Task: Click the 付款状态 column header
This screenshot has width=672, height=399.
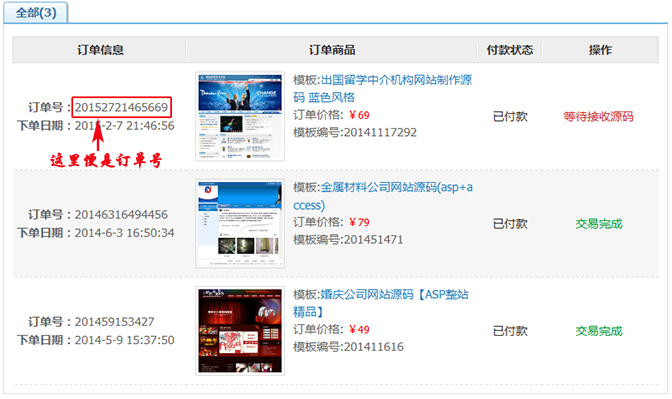Action: click(x=510, y=50)
